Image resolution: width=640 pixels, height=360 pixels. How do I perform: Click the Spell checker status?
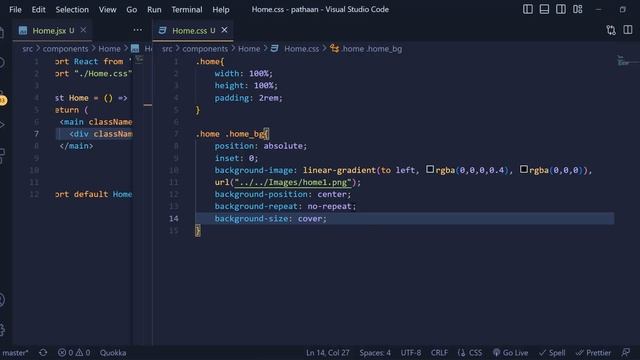[552, 353]
